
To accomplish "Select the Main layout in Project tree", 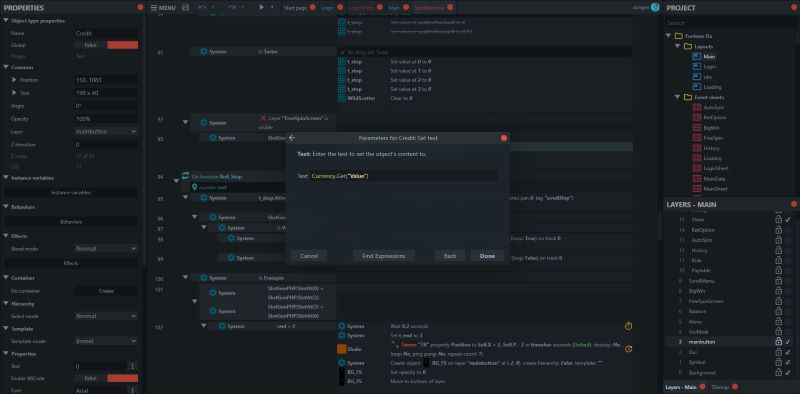I will (709, 56).
